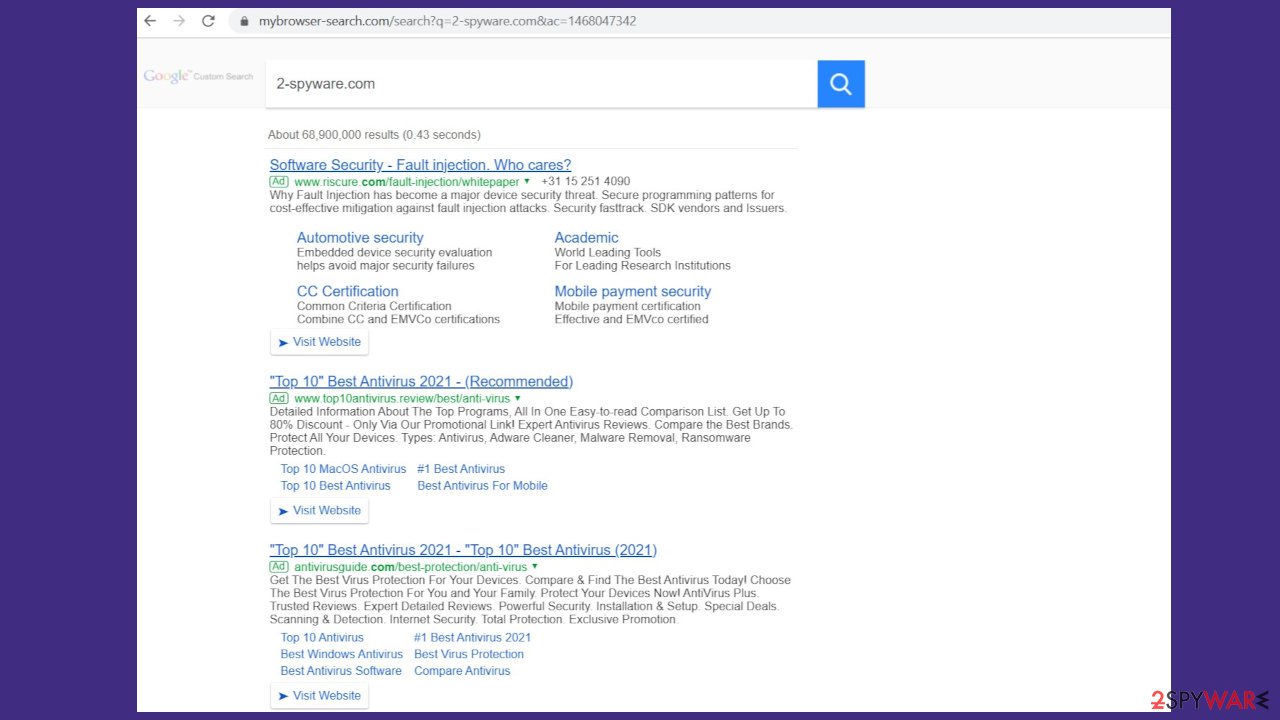1280x720 pixels.
Task: Open '"Top 10" Best Antivirus 2021 - (Recommended)' title
Action: click(421, 382)
